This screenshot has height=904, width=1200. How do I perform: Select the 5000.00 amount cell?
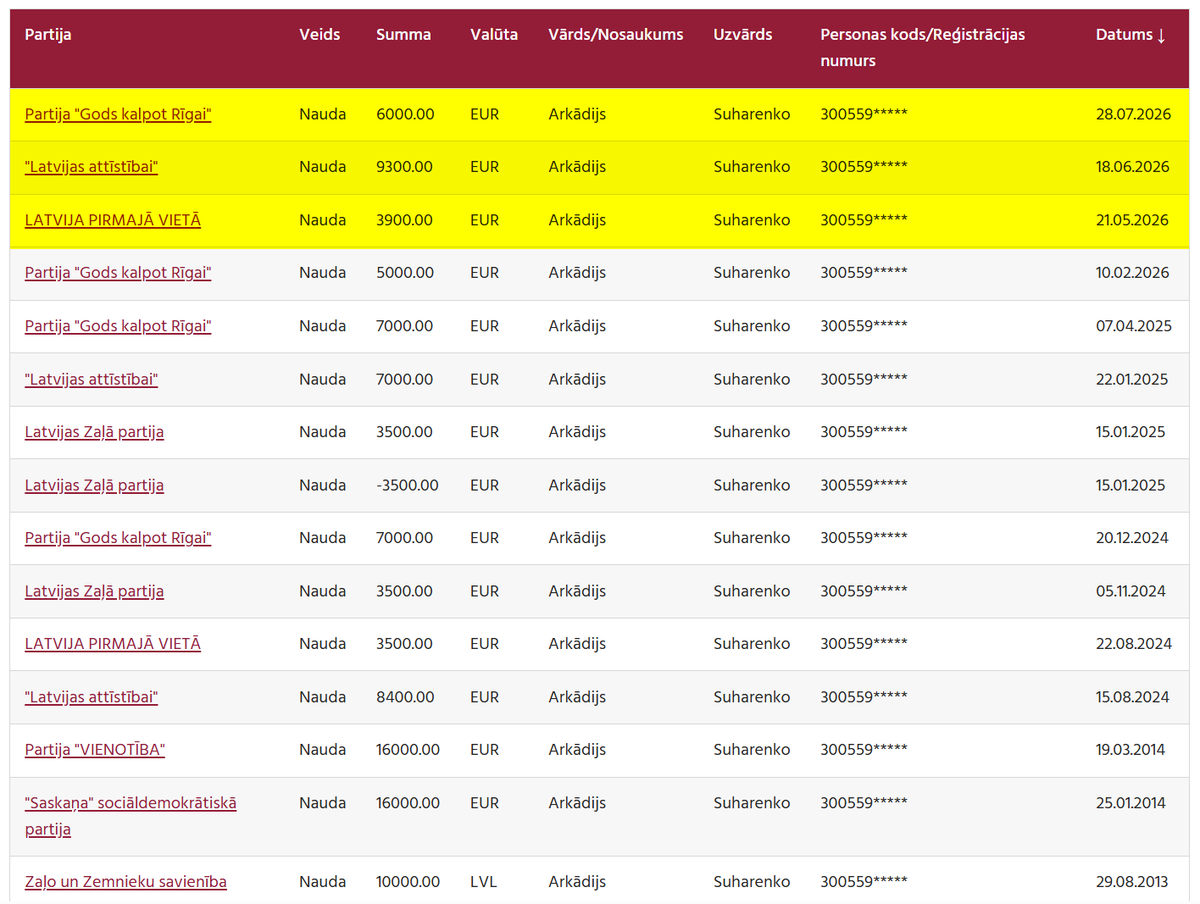[405, 273]
